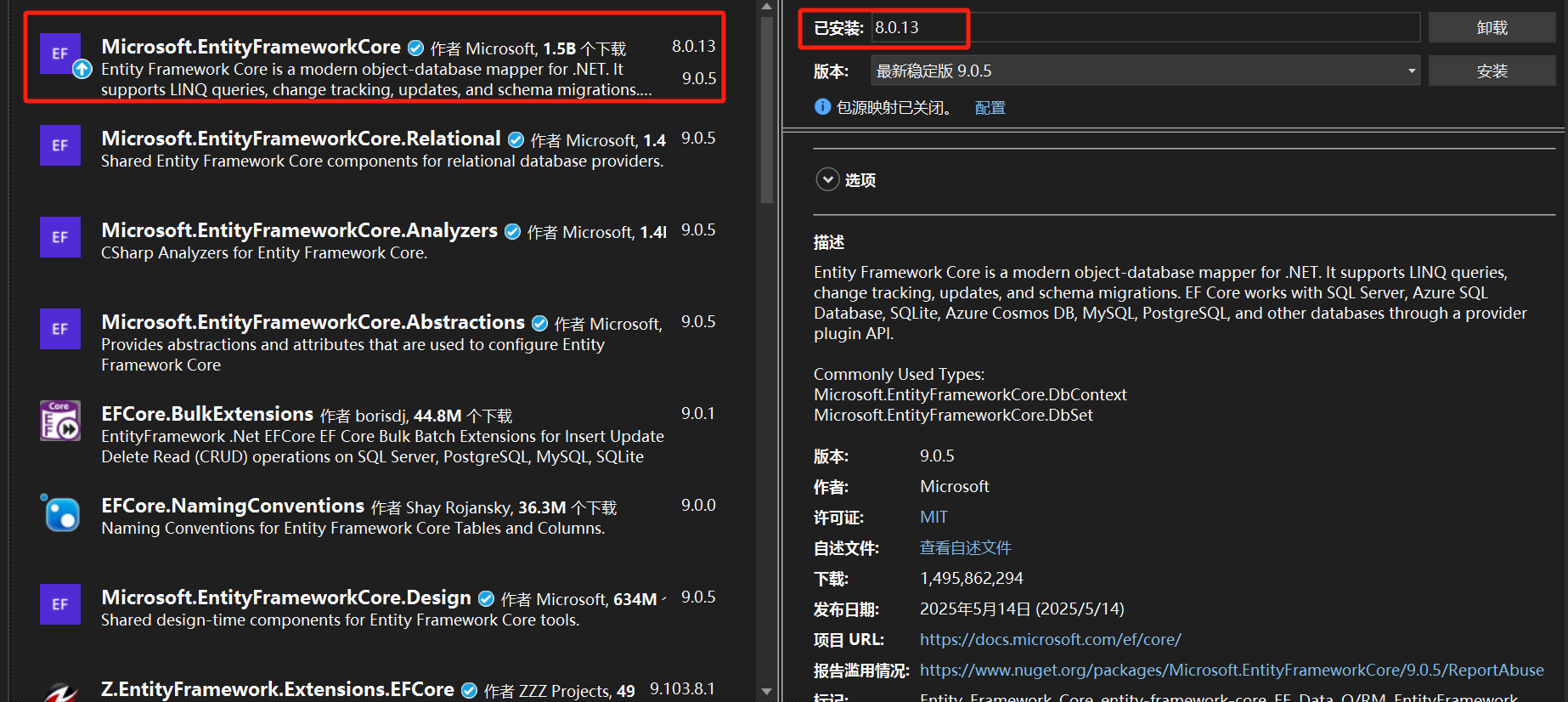Image resolution: width=1568 pixels, height=702 pixels.
Task: Click the EFCore.NamingConventions package icon
Action: coord(60,512)
